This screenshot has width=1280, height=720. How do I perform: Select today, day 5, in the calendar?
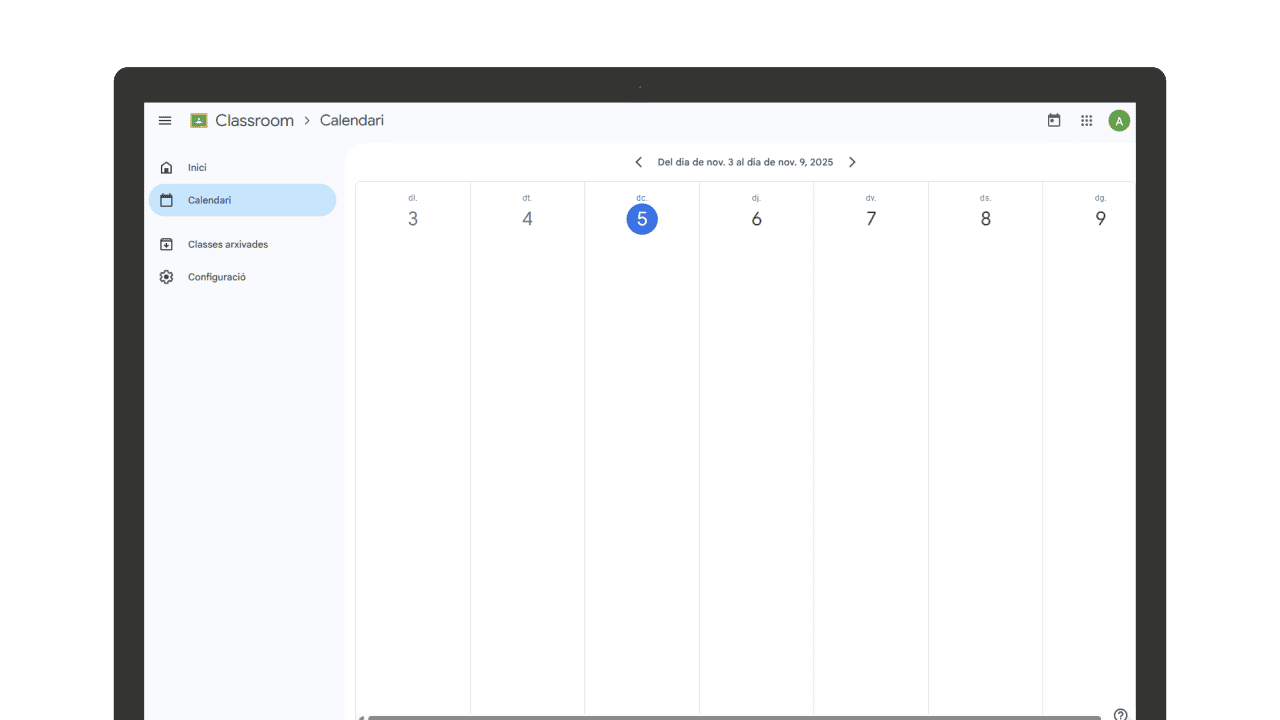[642, 219]
